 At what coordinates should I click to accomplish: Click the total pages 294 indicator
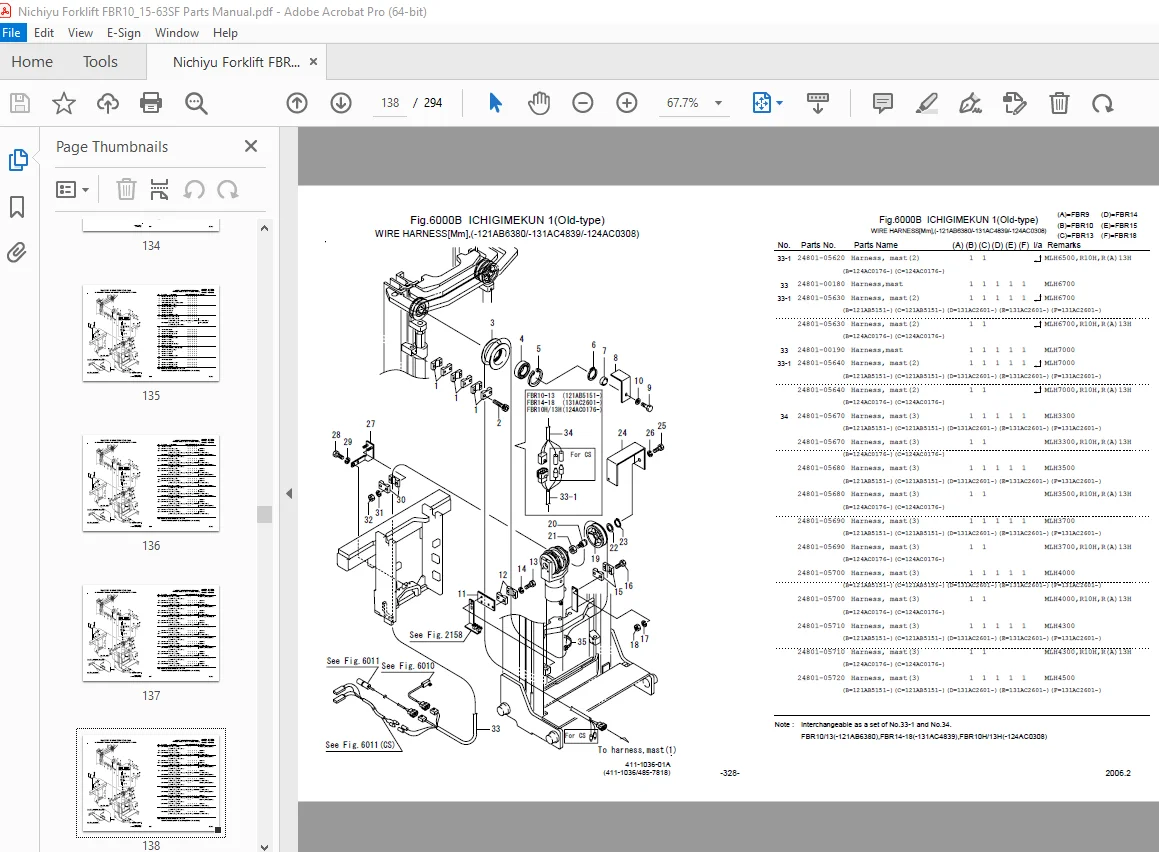tap(433, 103)
